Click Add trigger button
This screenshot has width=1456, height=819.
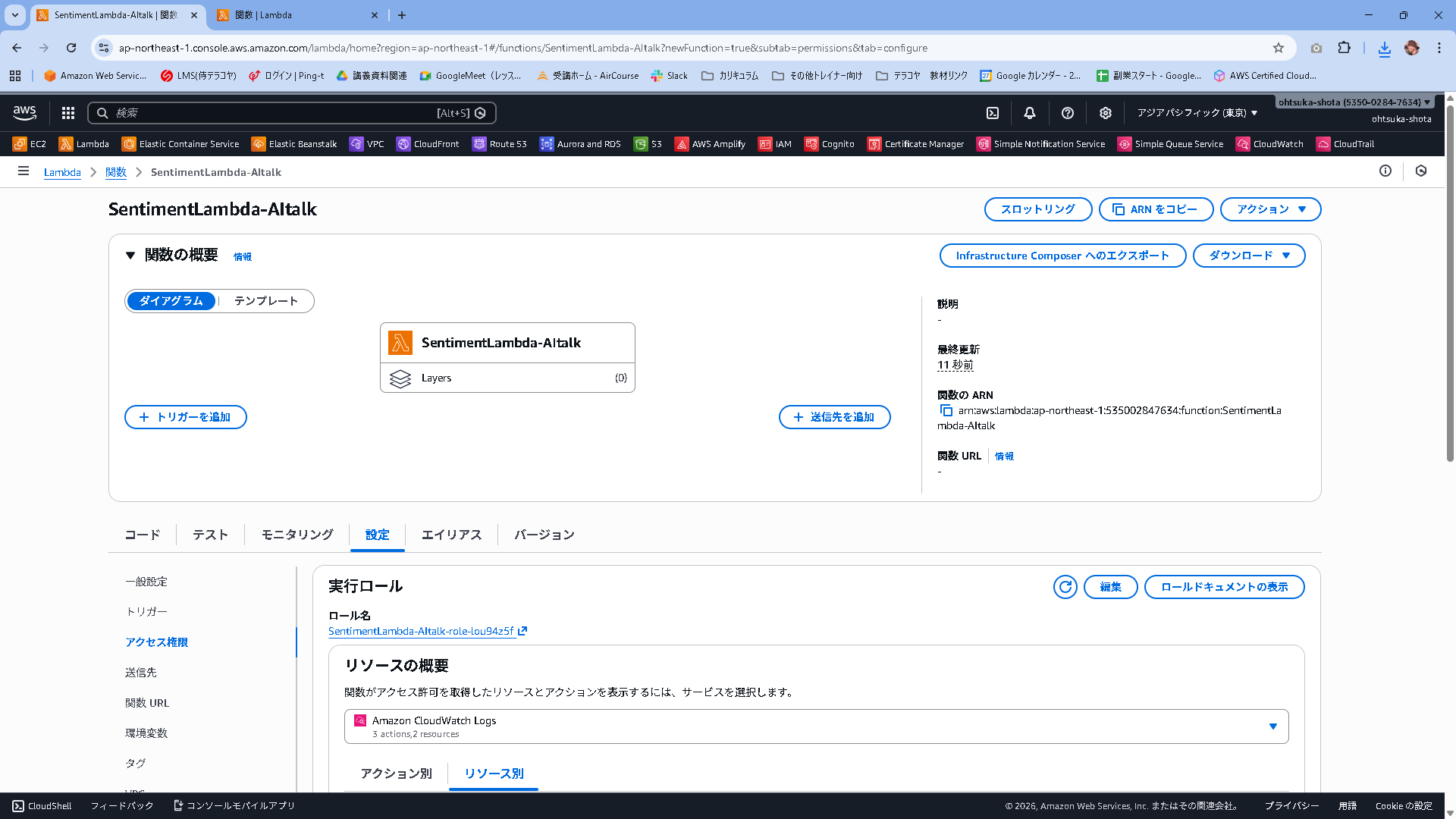pyautogui.click(x=186, y=417)
